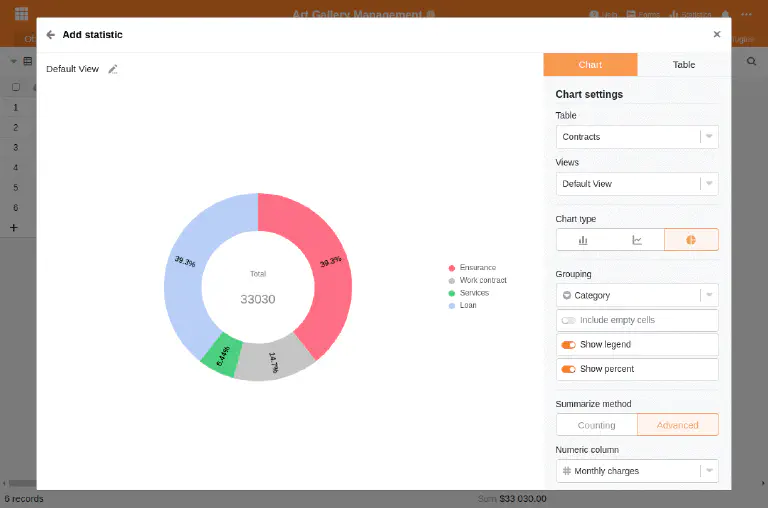Open the search icon in background table
The width and height of the screenshot is (768, 508).
coord(751,61)
